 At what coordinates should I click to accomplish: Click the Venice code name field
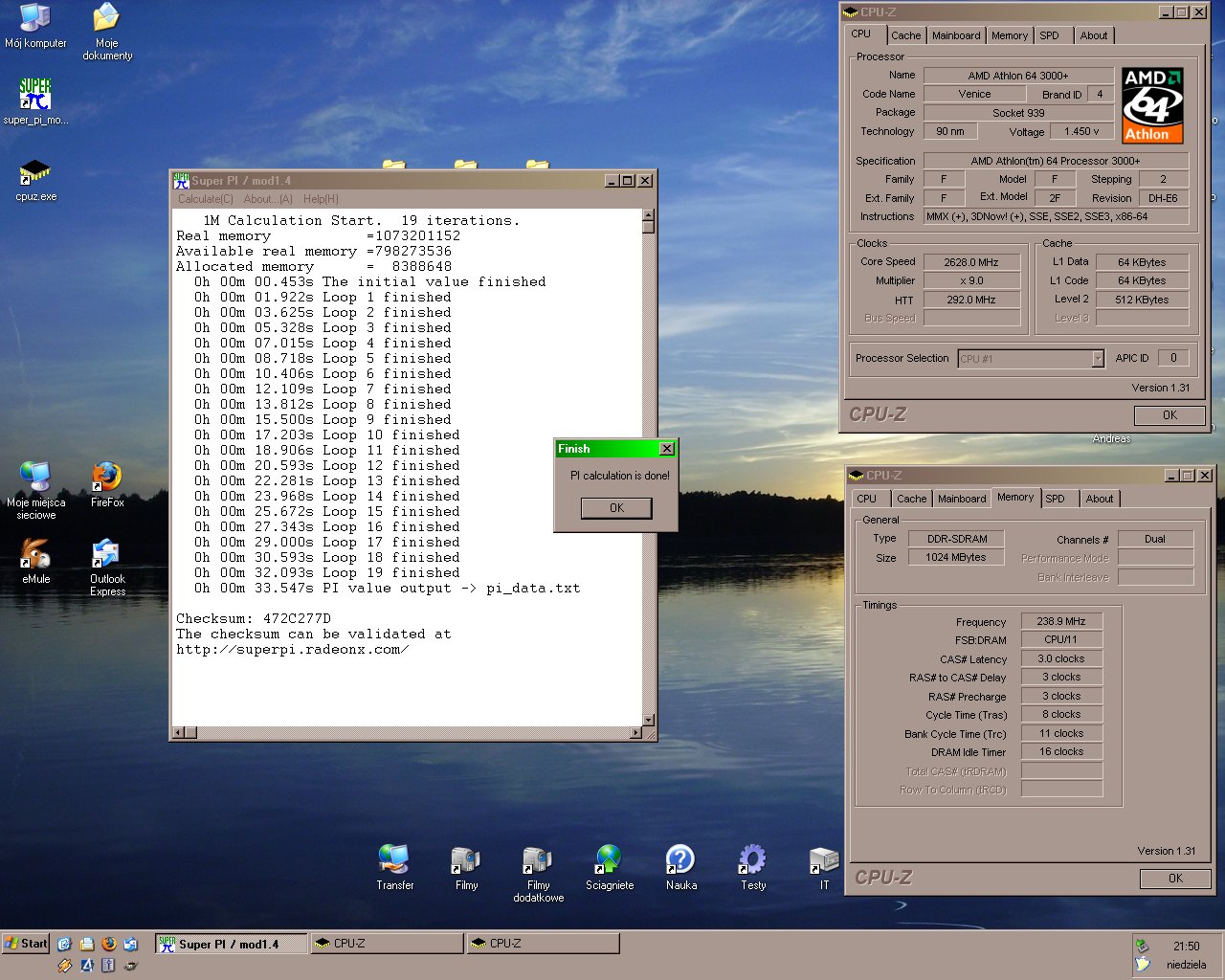[x=974, y=94]
